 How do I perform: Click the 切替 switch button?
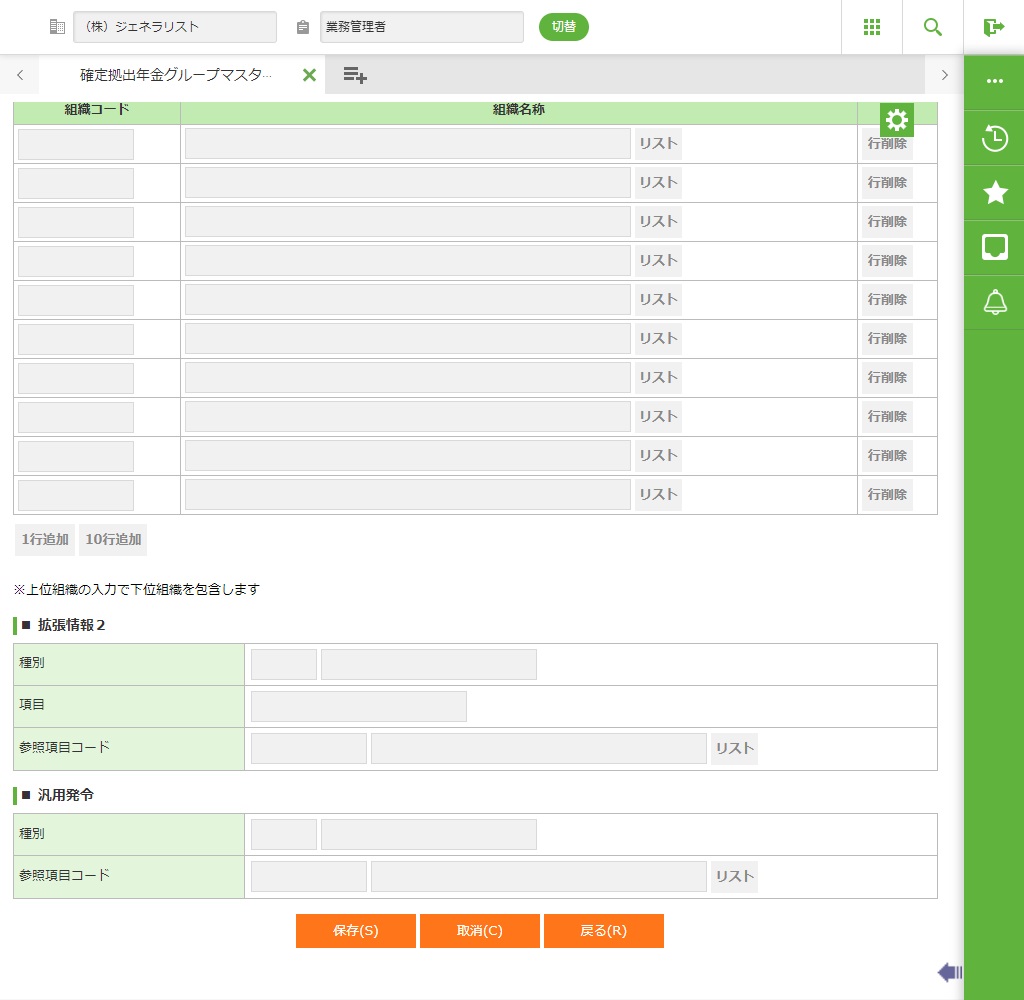point(564,27)
